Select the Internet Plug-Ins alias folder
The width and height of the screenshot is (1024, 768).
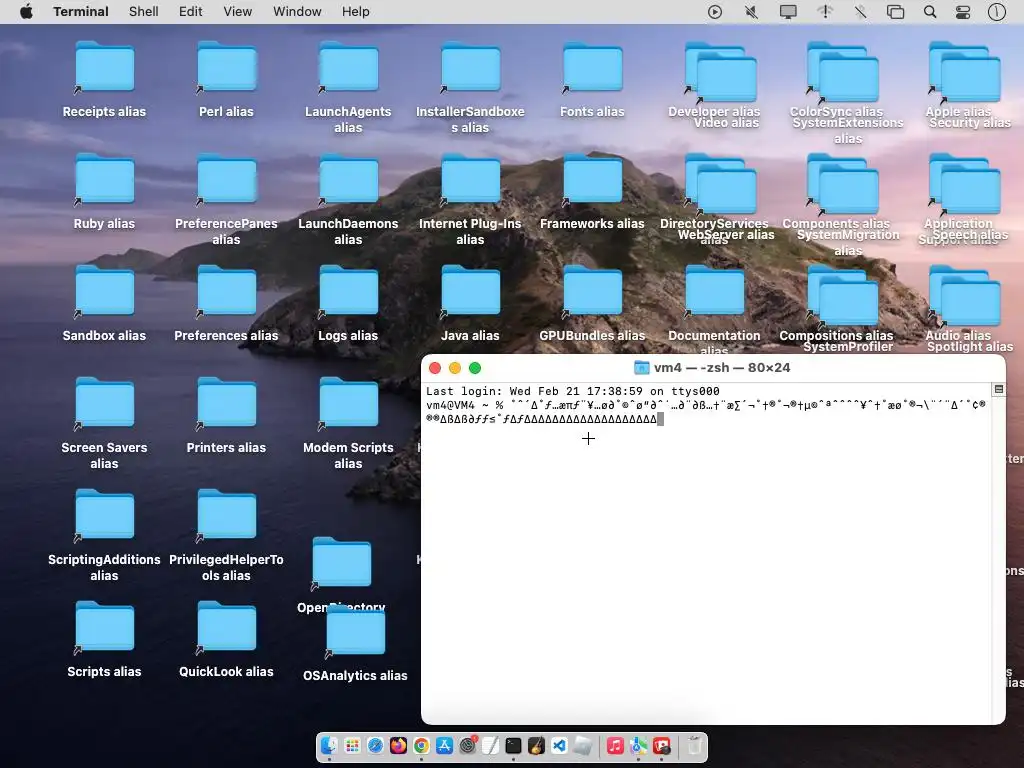[470, 179]
